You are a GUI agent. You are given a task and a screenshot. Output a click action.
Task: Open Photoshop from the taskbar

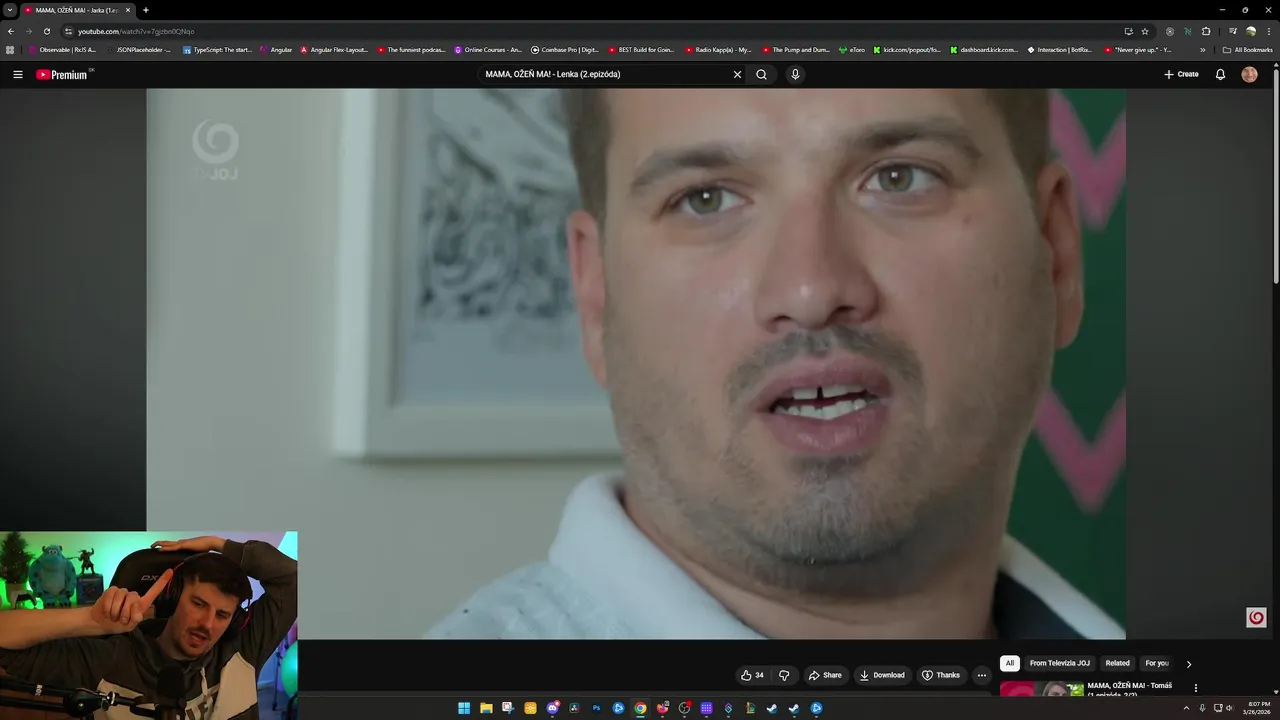tap(596, 708)
